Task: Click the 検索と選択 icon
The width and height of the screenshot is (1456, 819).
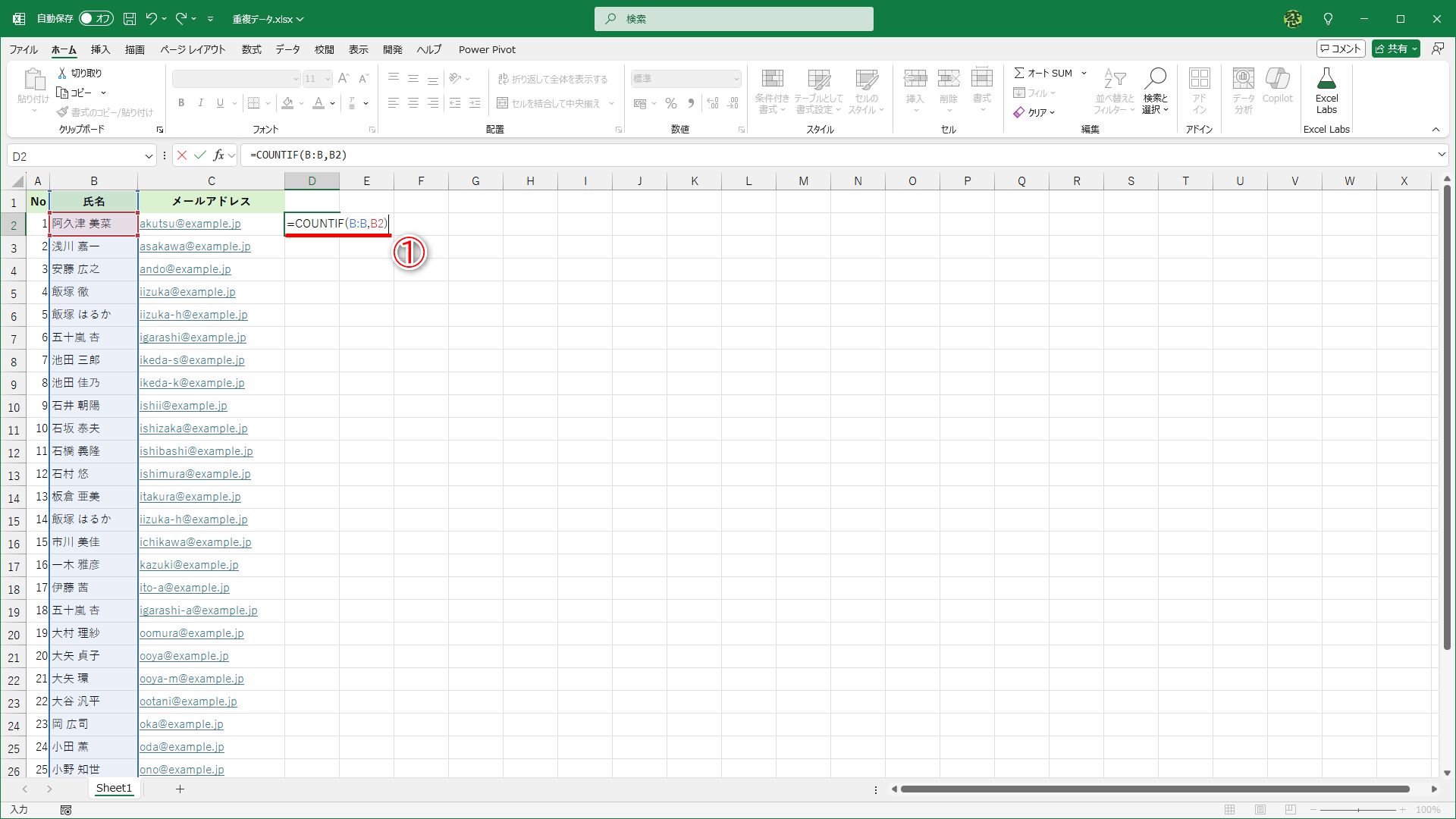Action: click(x=1155, y=91)
